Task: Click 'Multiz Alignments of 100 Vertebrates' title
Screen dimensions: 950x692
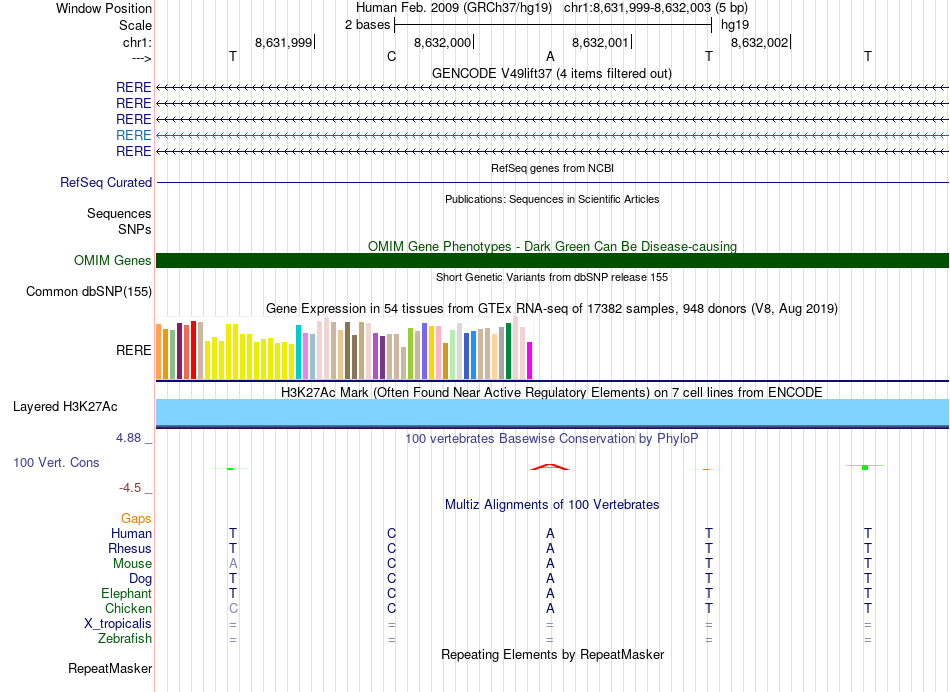Action: coord(552,505)
